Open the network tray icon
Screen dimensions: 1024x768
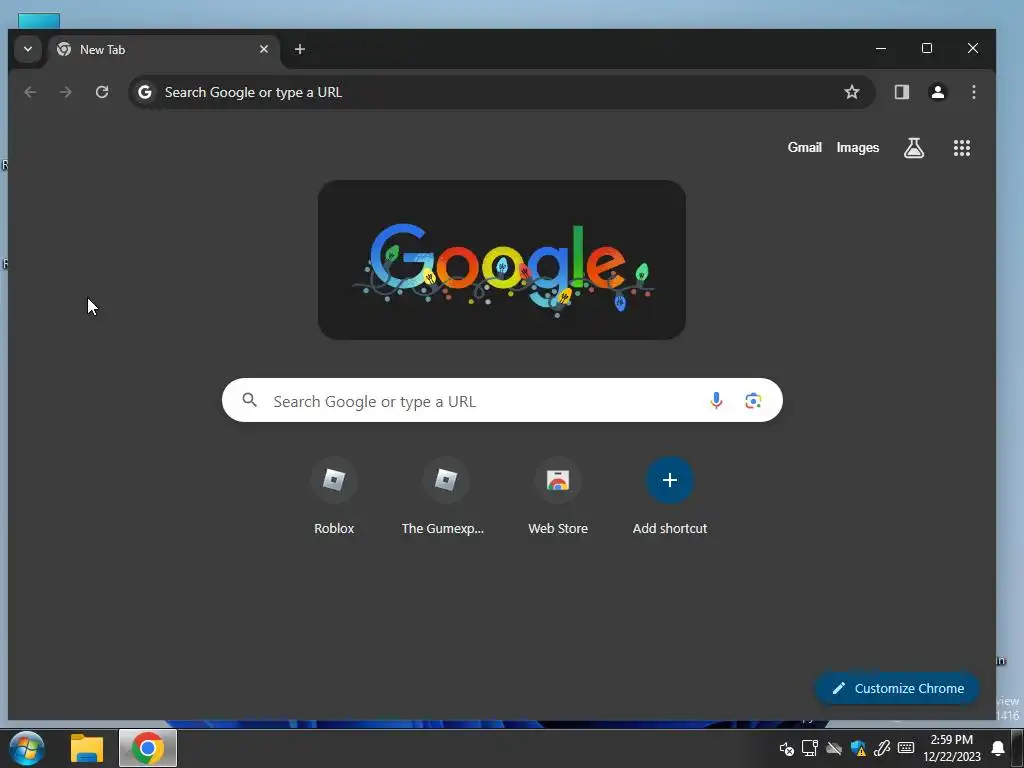click(x=810, y=748)
